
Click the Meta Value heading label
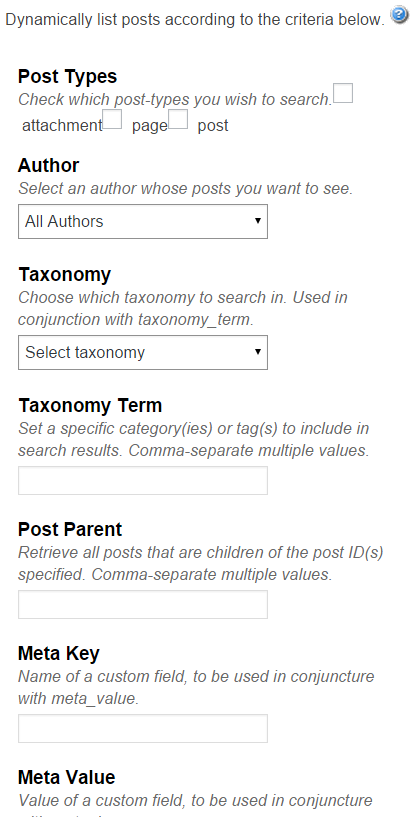[67, 777]
